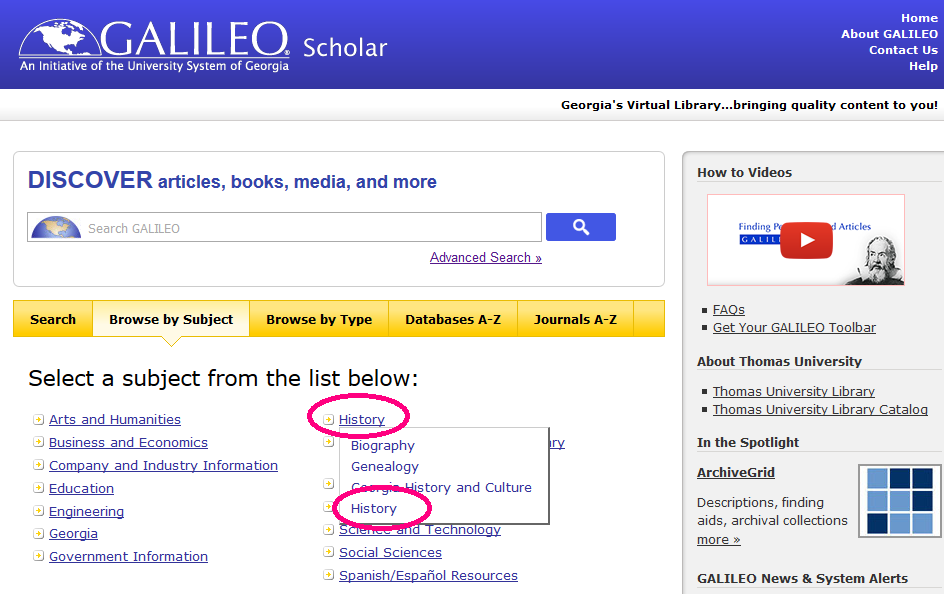Screen dimensions: 944x594
Task: Select Genealogy from the History submenu
Action: point(385,466)
